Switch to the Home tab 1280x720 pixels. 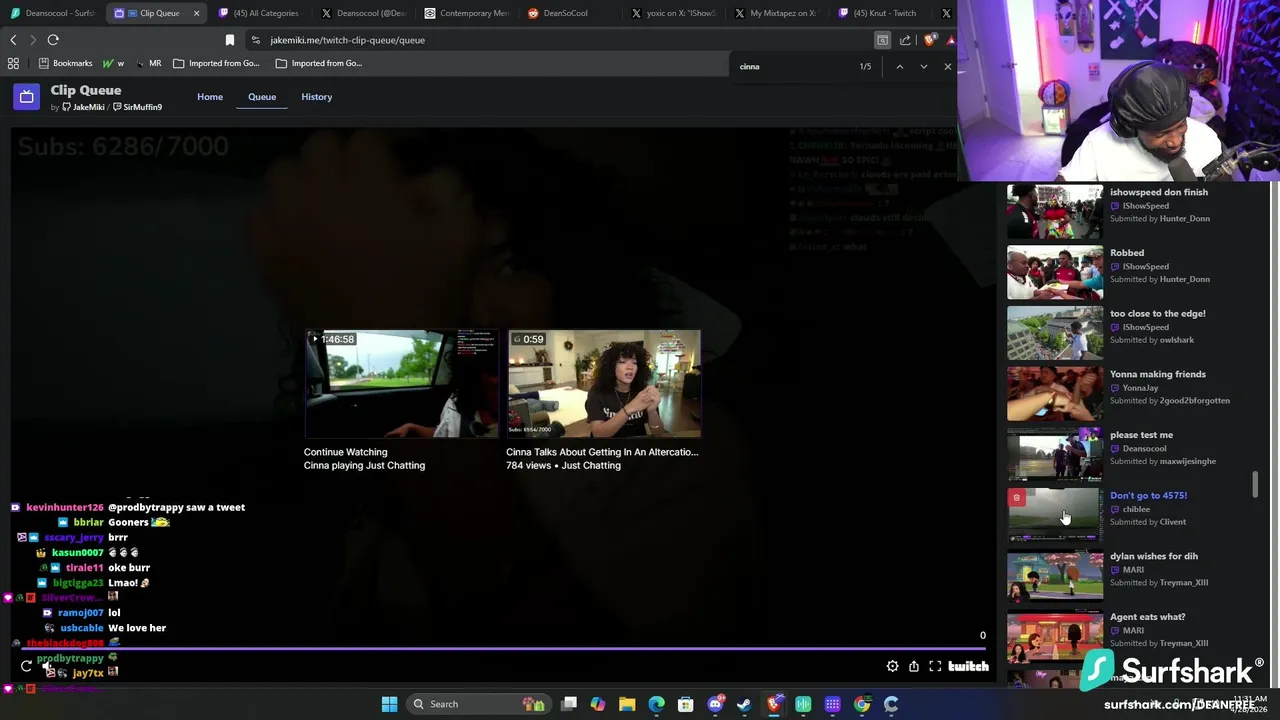(x=210, y=97)
